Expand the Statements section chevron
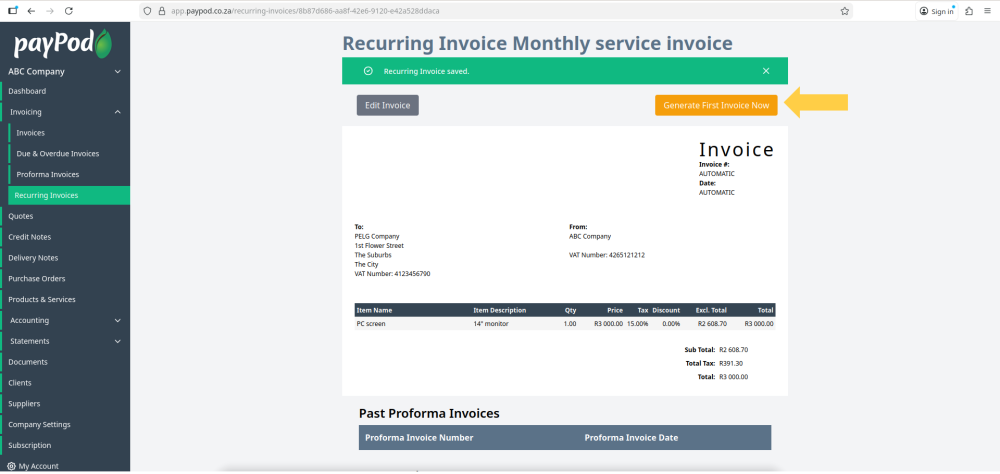This screenshot has height=474, width=1000. tap(117, 341)
